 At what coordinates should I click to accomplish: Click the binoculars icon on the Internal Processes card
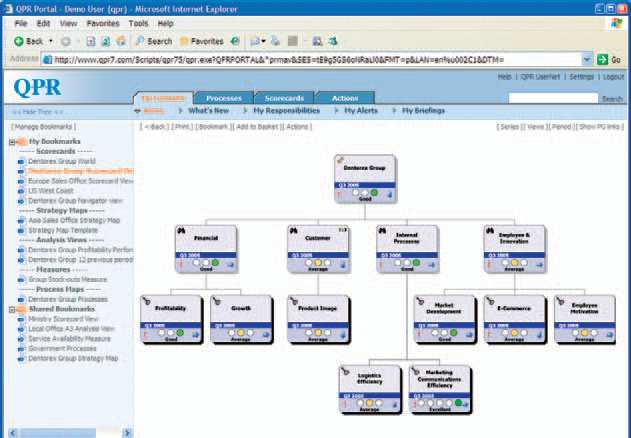click(x=382, y=231)
